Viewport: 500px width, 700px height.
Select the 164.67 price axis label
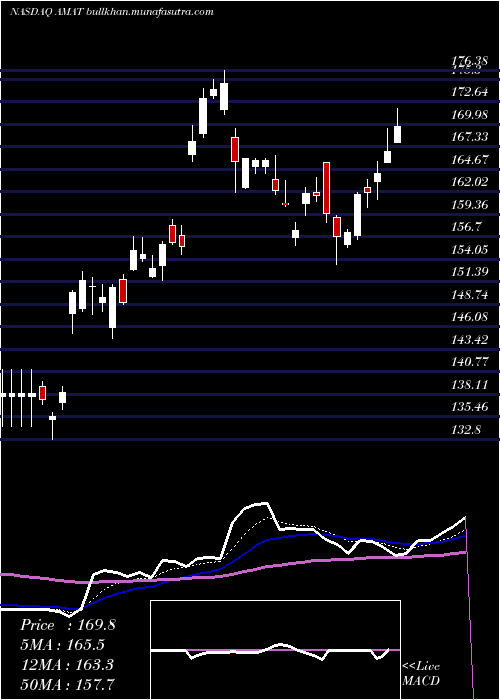(468, 160)
